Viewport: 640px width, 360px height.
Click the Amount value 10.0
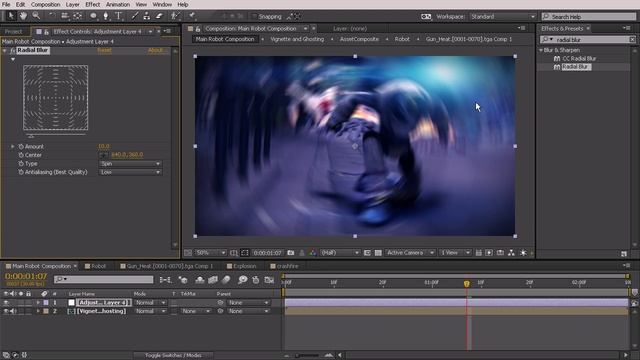103,146
